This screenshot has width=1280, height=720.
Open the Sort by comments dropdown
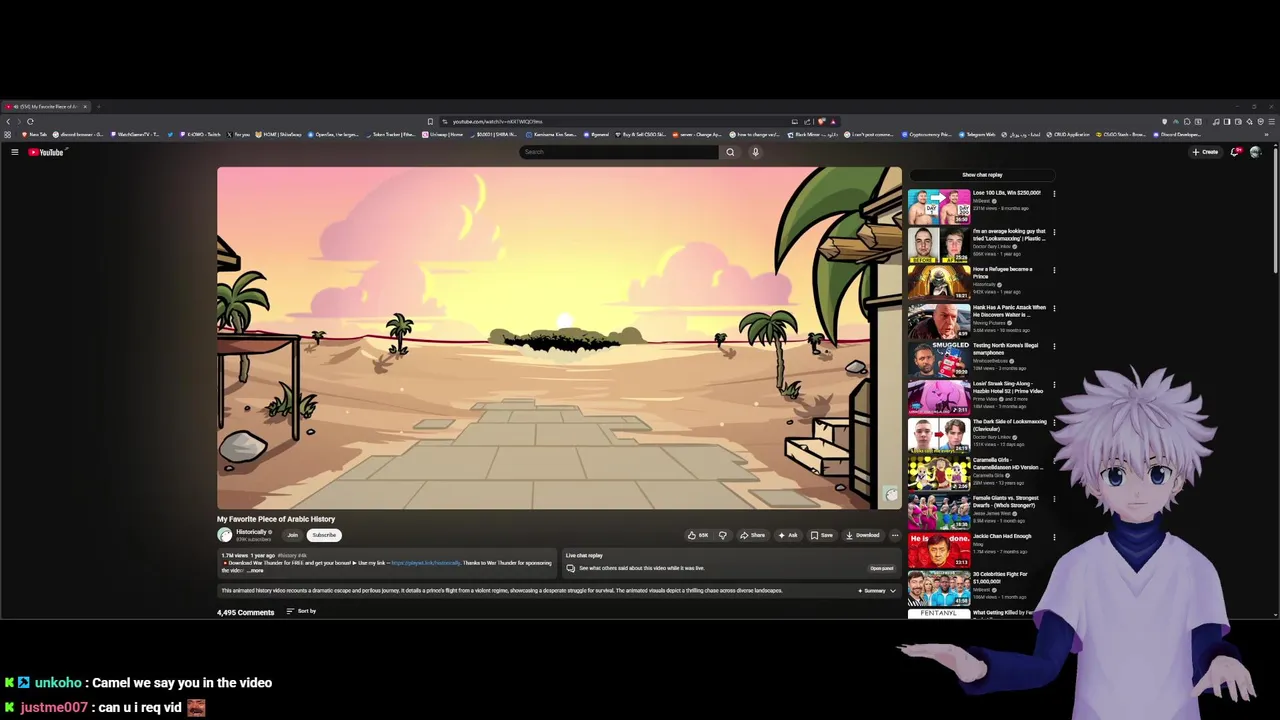pyautogui.click(x=301, y=611)
